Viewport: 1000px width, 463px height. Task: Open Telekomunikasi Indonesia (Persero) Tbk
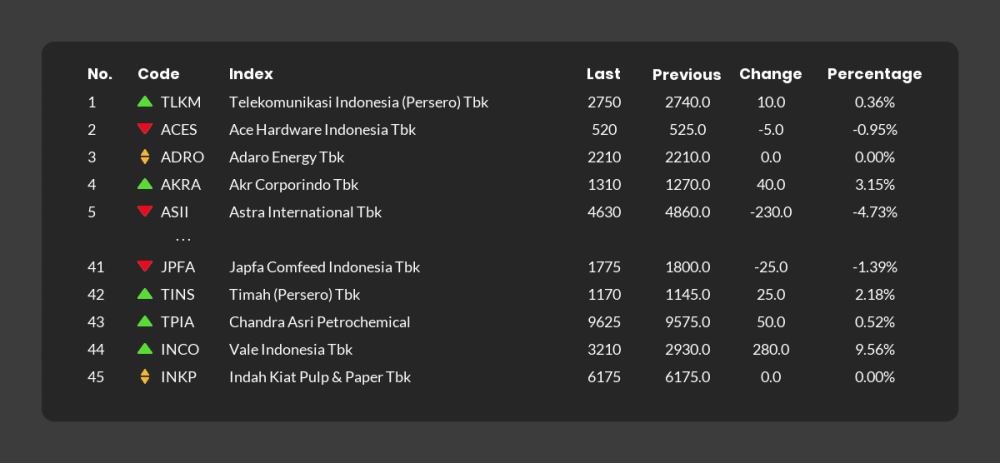[x=358, y=102]
